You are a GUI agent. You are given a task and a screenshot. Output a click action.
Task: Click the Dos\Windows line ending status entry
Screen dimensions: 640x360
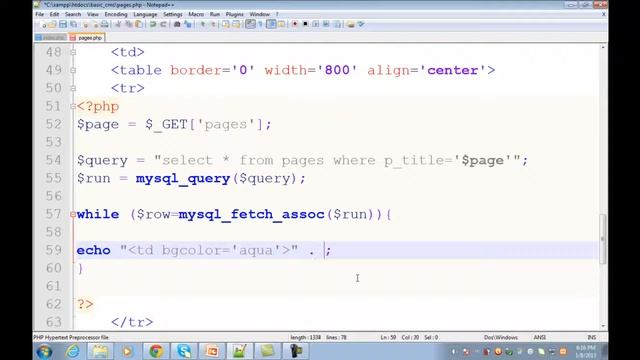(x=500, y=338)
